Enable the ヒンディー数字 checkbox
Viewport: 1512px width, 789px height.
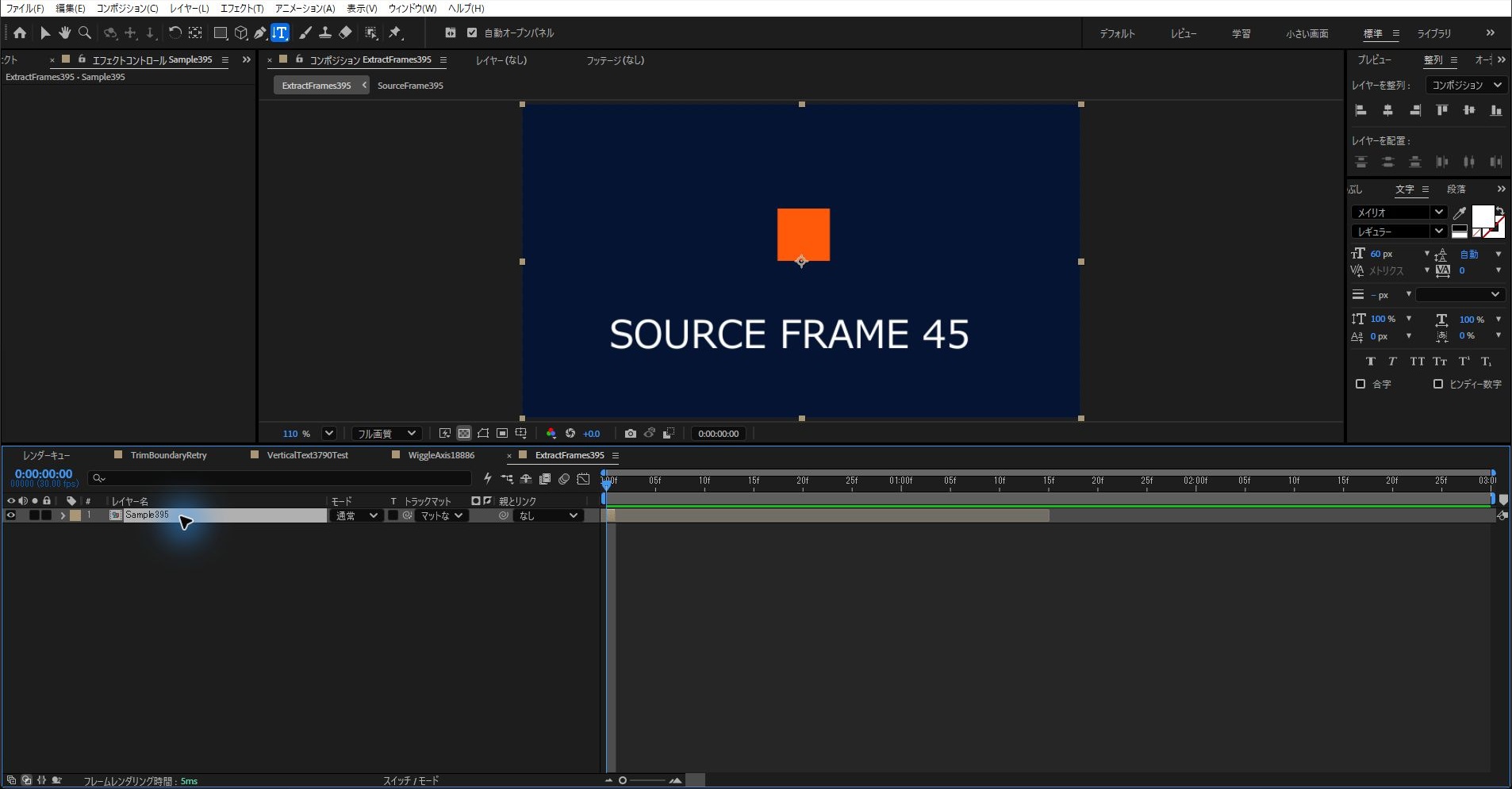(x=1438, y=384)
